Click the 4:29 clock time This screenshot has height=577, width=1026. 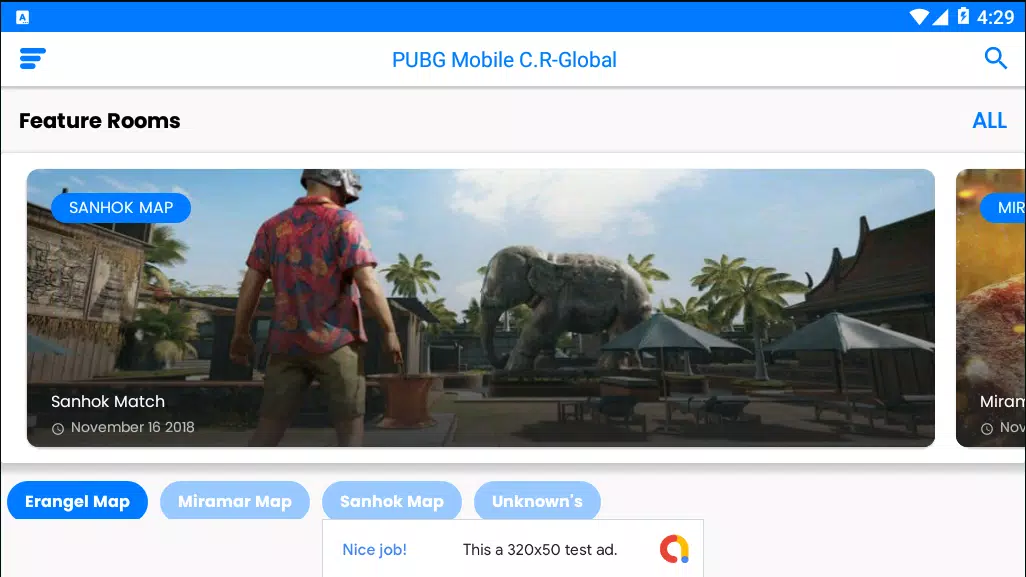coord(995,16)
